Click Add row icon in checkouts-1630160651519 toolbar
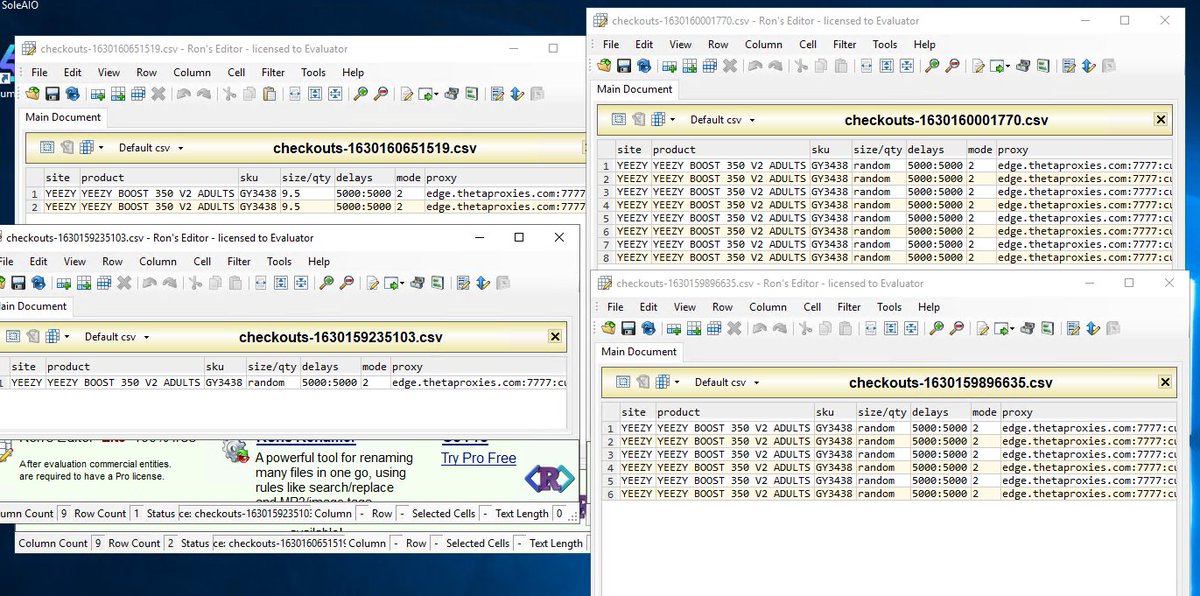The height and width of the screenshot is (596, 1200). (x=97, y=93)
